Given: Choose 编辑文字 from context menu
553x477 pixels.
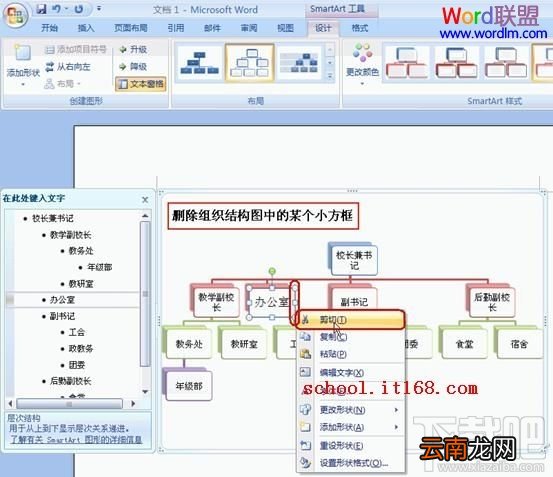Looking at the screenshot, I should pyautogui.click(x=350, y=373).
